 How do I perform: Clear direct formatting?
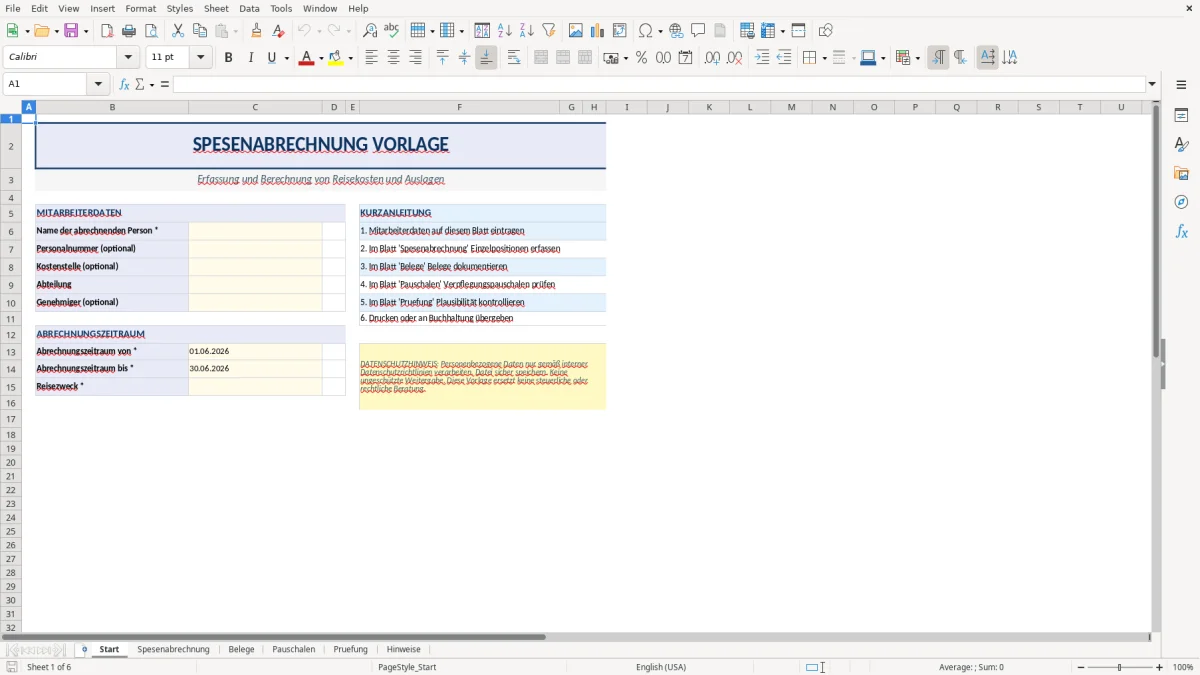pyautogui.click(x=278, y=31)
